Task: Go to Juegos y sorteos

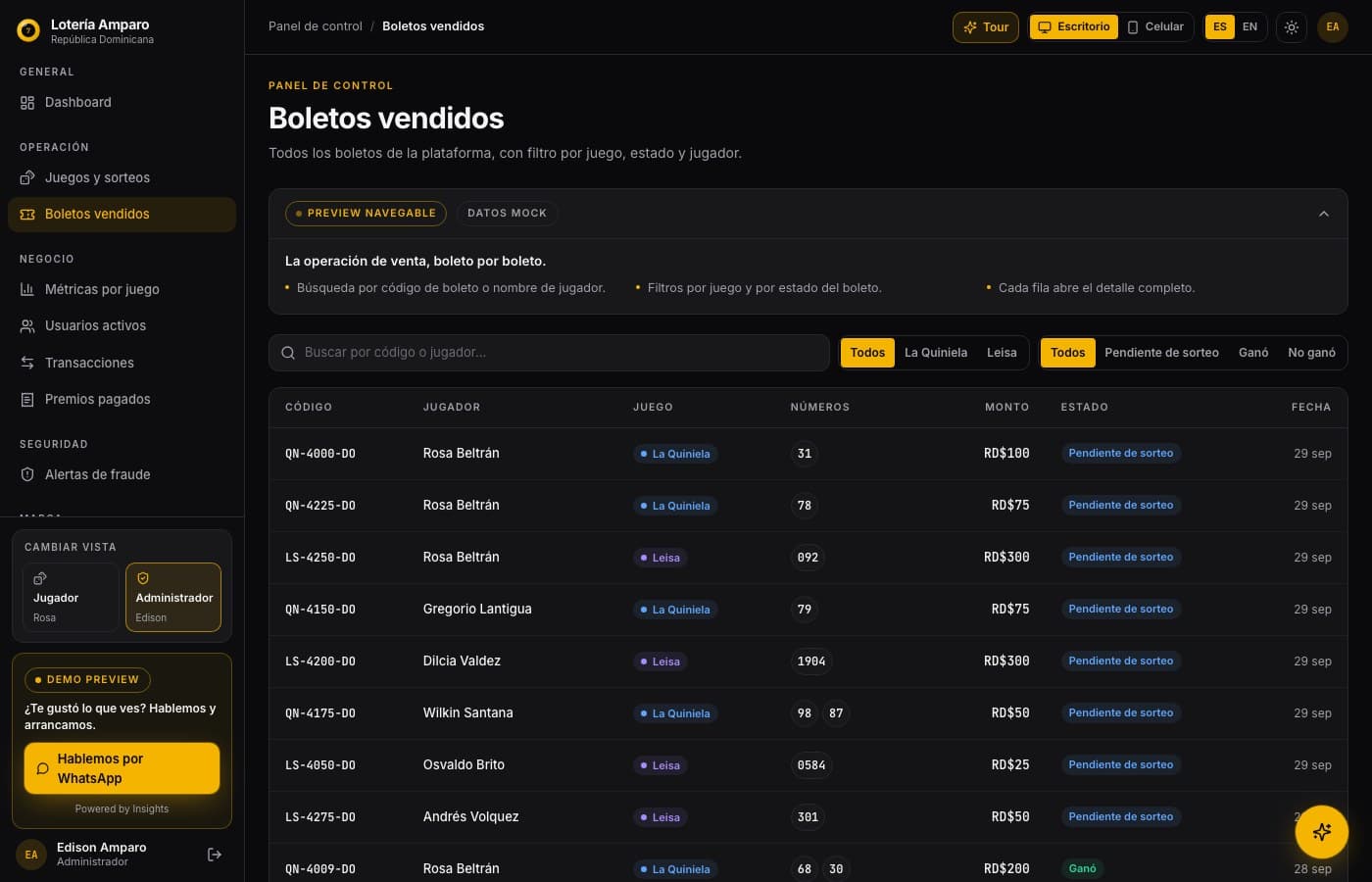Action: [x=122, y=177]
